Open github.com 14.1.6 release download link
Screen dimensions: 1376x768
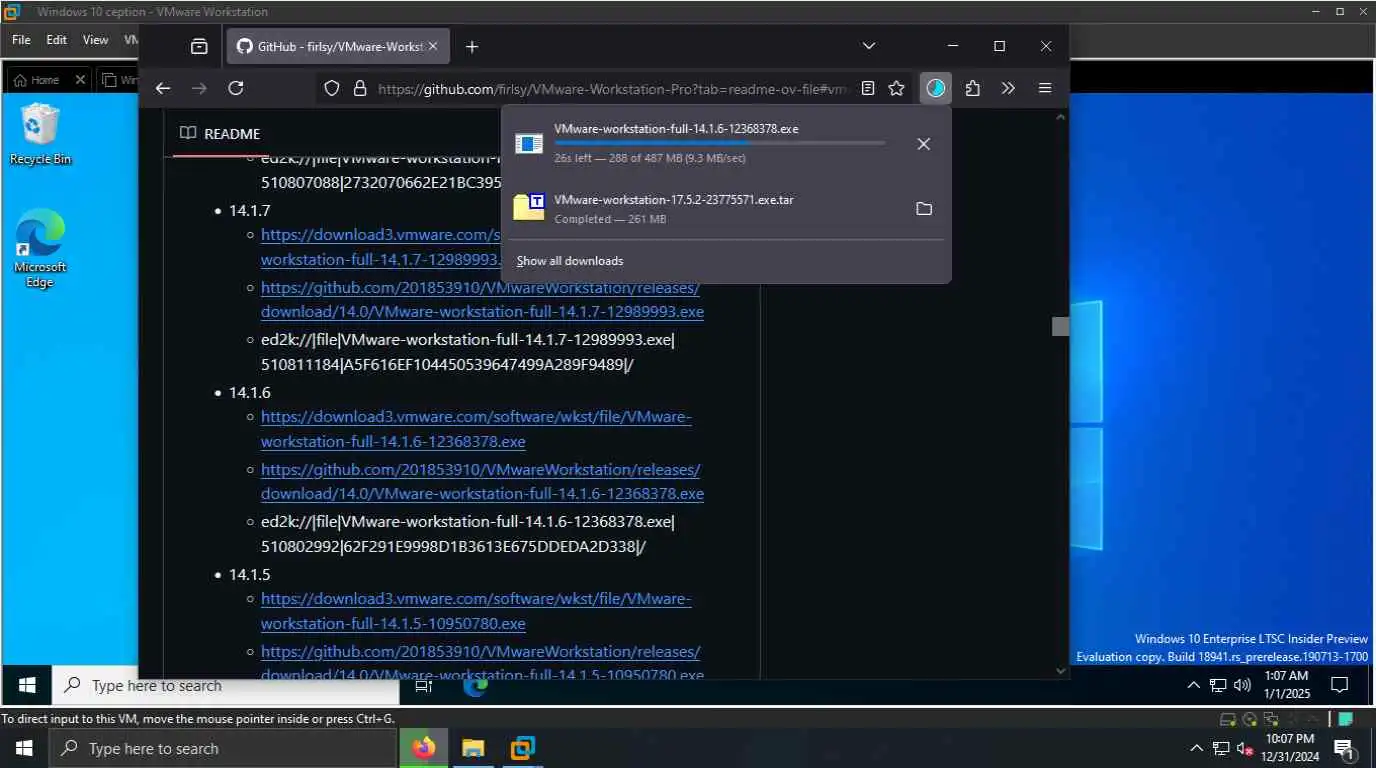click(x=482, y=482)
